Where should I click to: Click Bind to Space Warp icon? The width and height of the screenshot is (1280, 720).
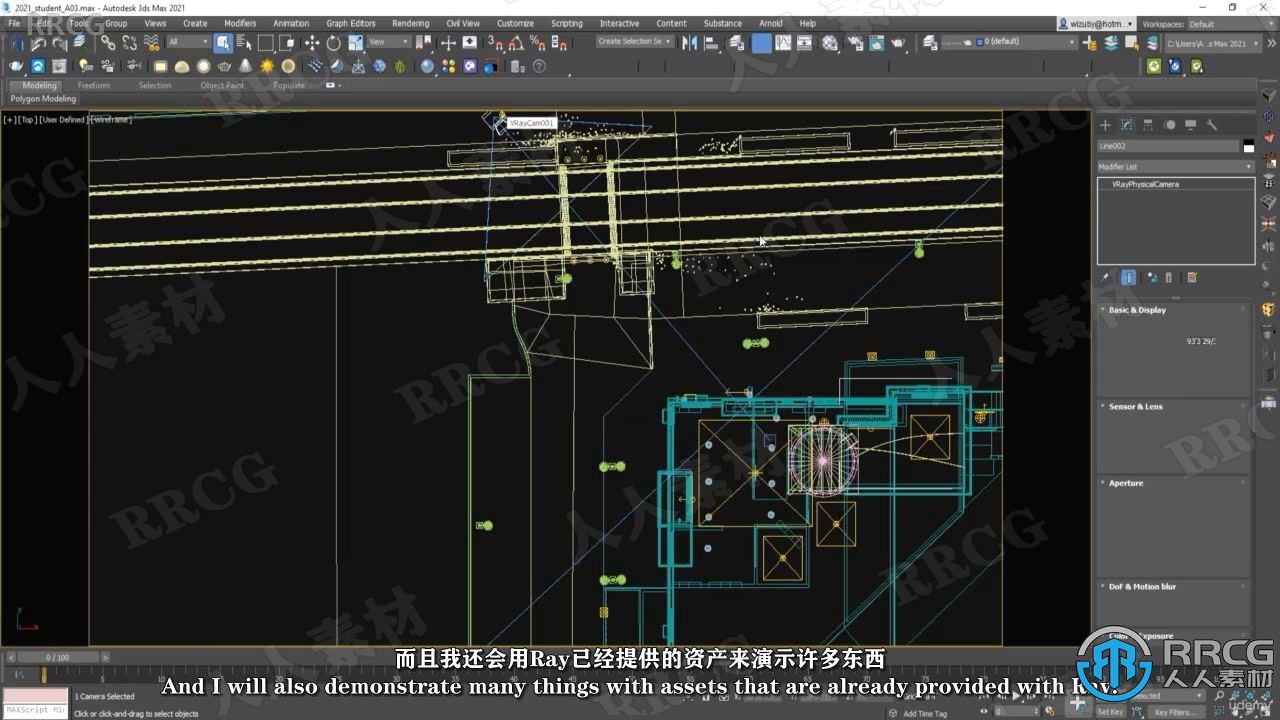151,43
